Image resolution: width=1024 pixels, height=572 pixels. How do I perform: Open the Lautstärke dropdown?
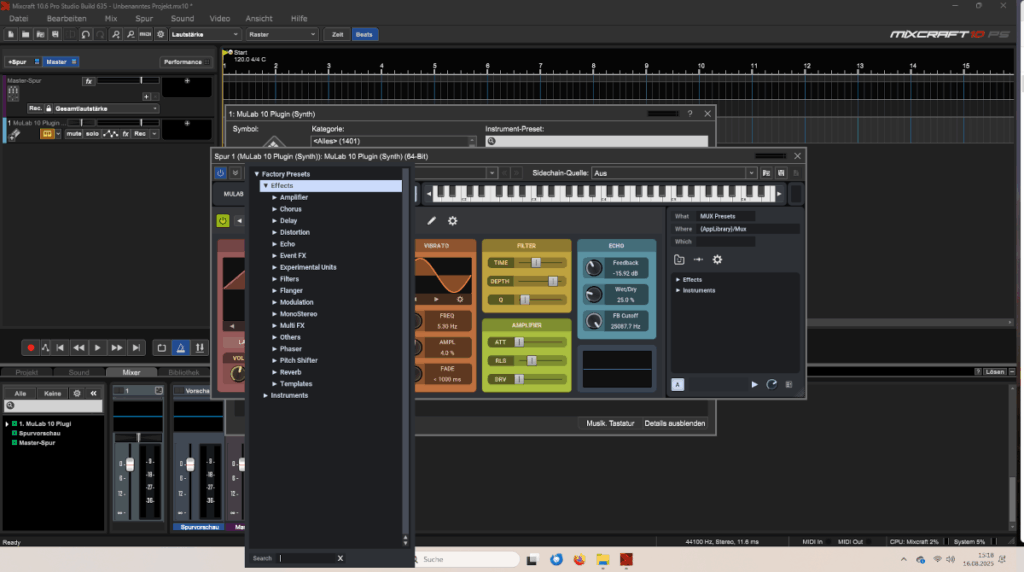point(205,34)
